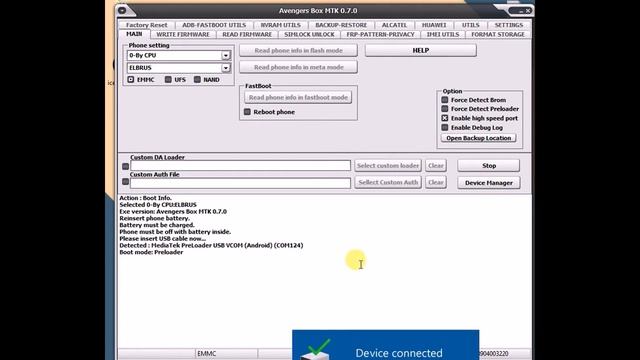Toggle the UFS storage checkbox
This screenshot has width=640, height=360.
[x=168, y=80]
